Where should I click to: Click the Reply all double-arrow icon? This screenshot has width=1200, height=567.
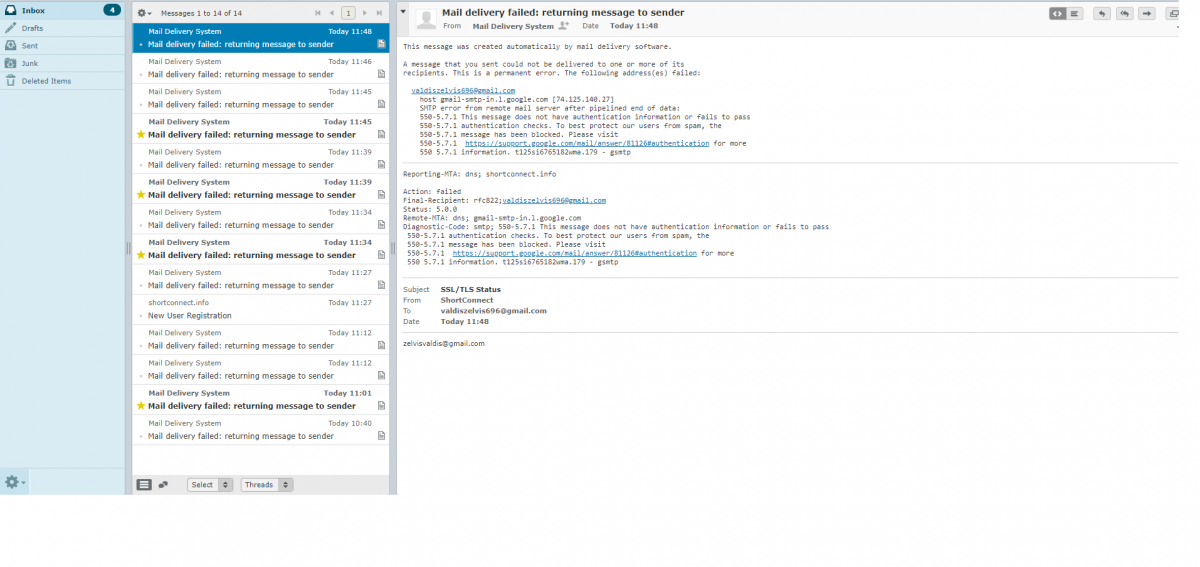pos(1124,14)
